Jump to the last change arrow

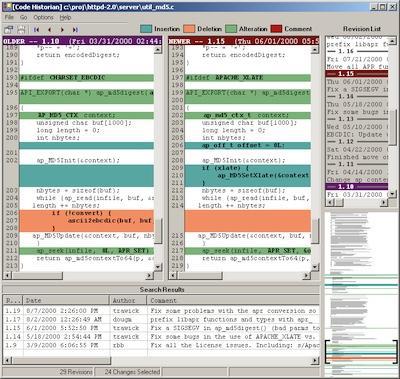click(75, 30)
